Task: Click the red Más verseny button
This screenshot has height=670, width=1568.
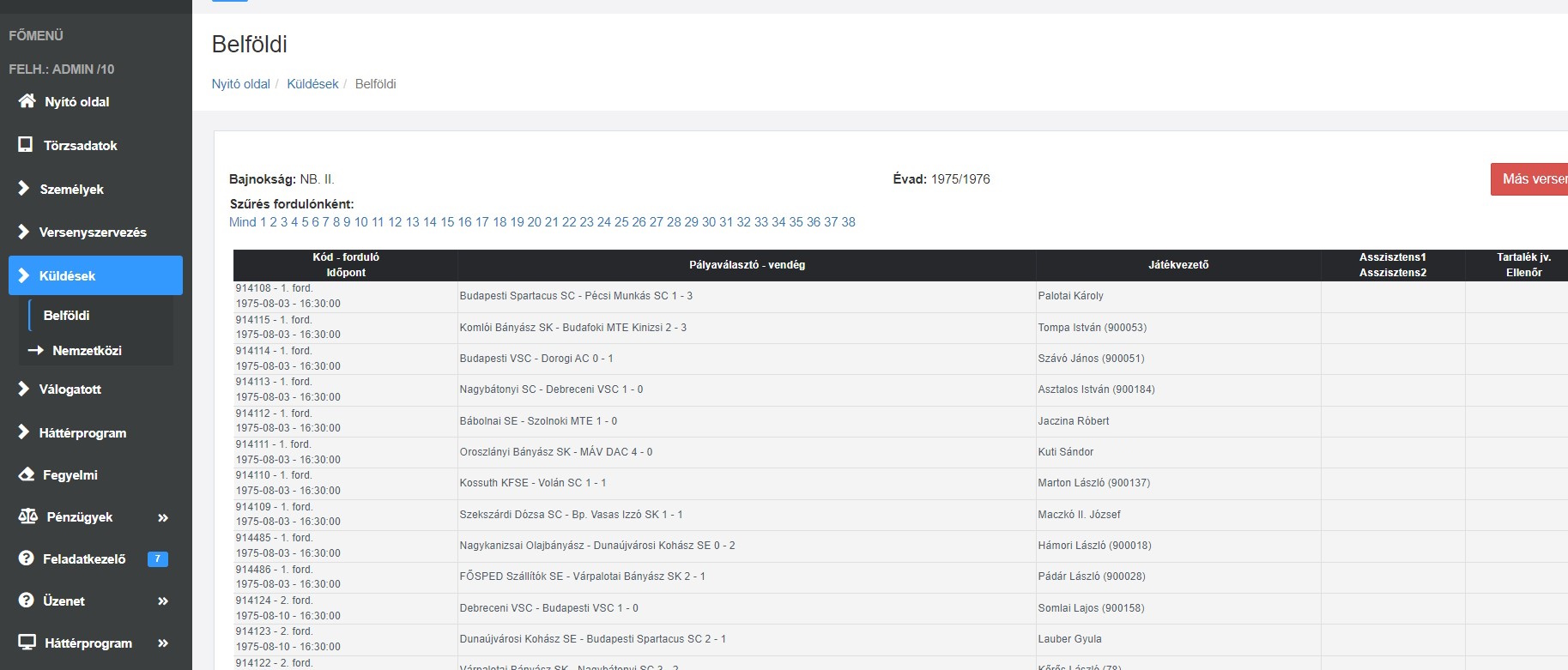Action: click(x=1530, y=179)
